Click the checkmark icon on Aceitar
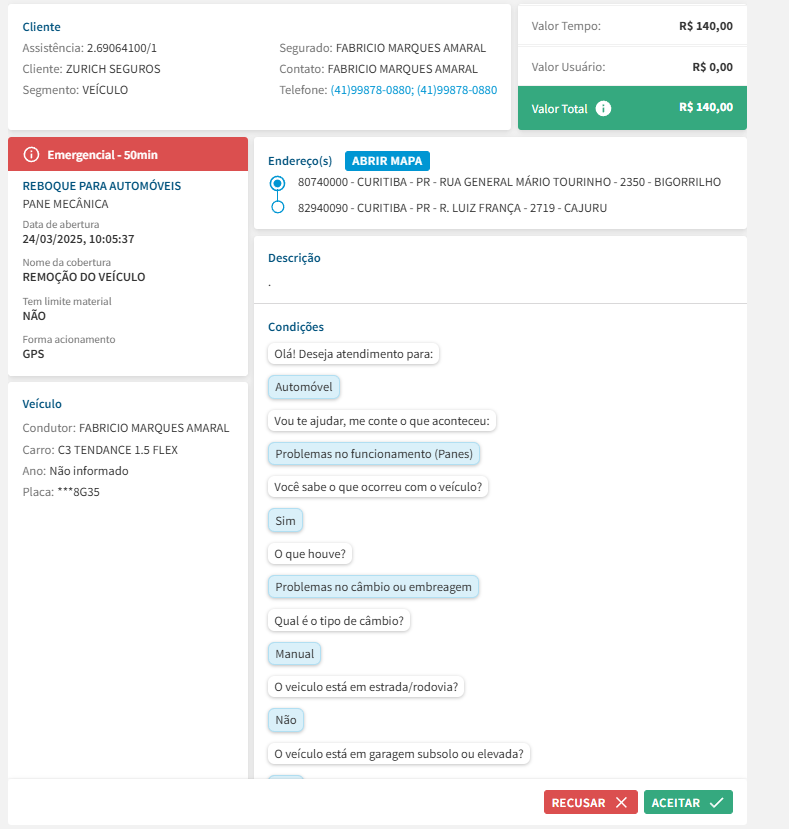 coord(716,802)
